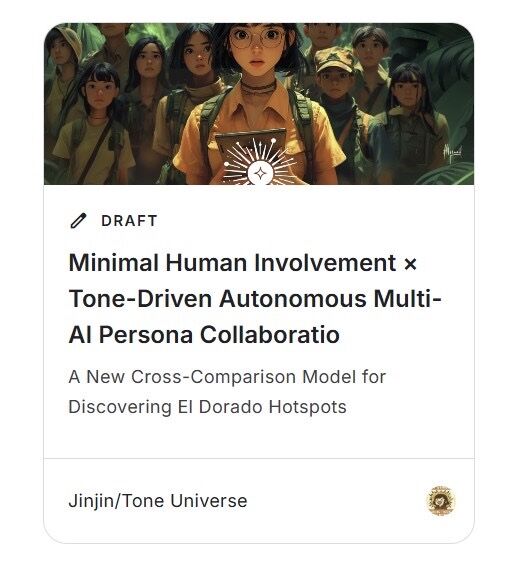Click the blank card area below the subtitle

[259, 438]
